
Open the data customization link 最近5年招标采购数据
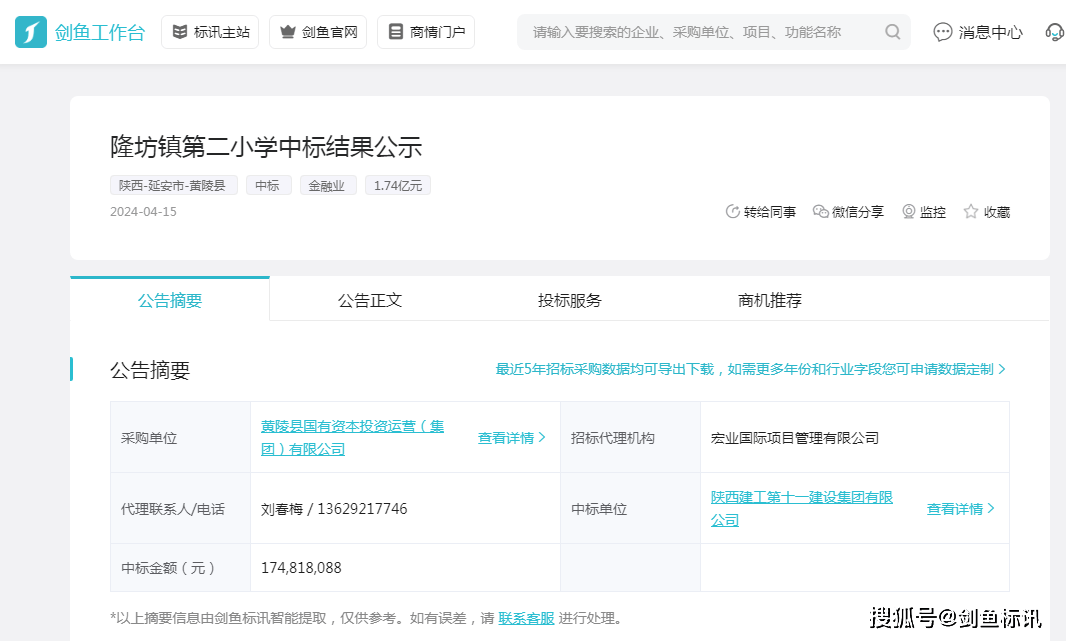(751, 369)
